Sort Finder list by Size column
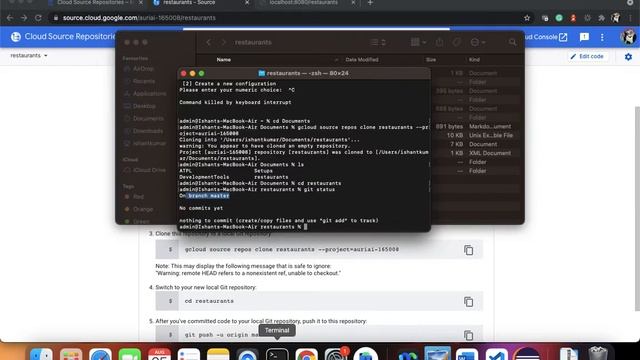 click(431, 60)
